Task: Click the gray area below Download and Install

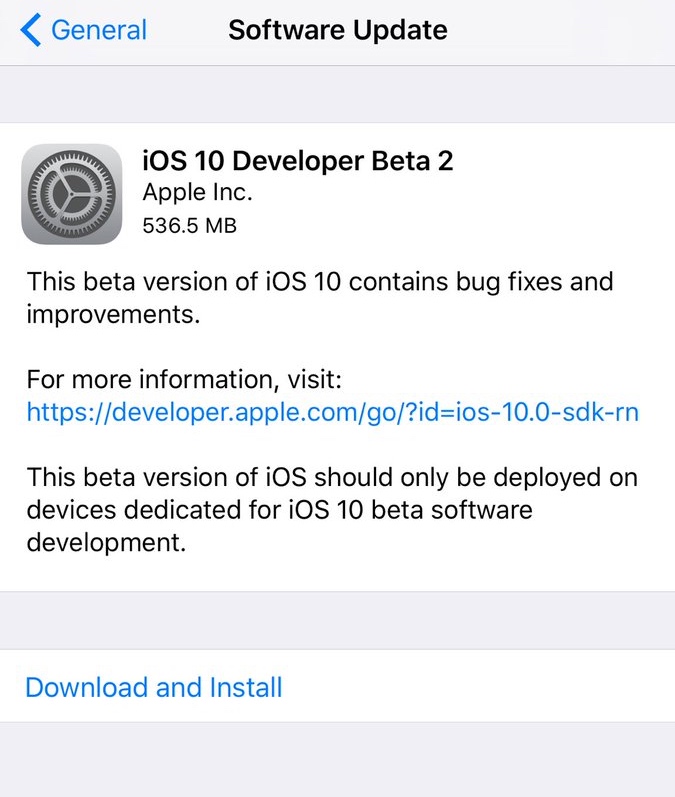Action: [x=338, y=760]
